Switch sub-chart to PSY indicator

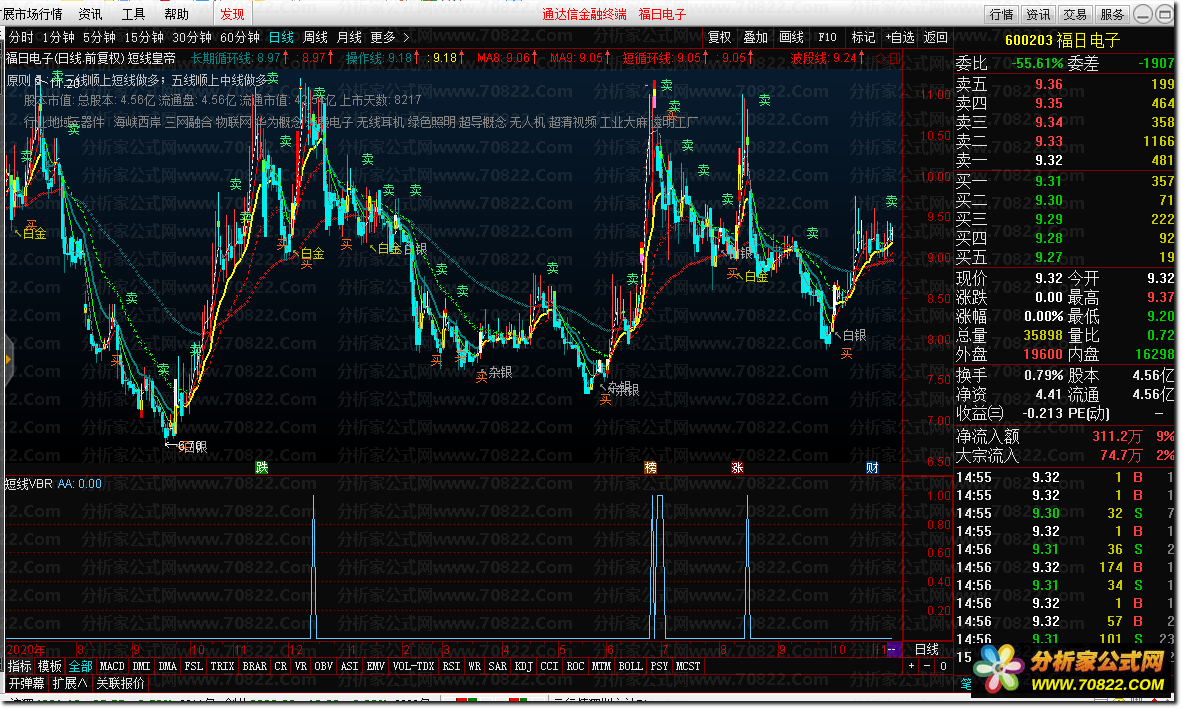[x=659, y=666]
